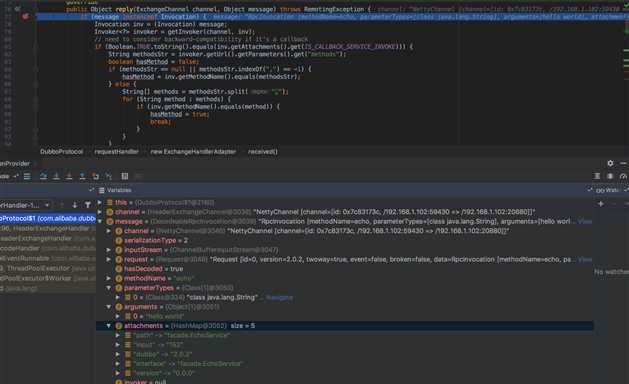Click the frames filter funnel icon
This screenshot has width=629, height=384.
click(x=87, y=205)
